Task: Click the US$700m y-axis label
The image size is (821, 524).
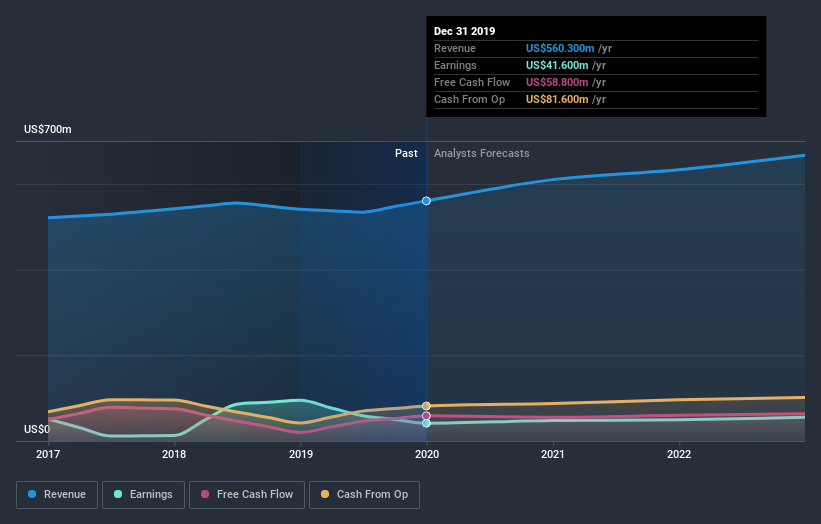Action: tap(48, 129)
